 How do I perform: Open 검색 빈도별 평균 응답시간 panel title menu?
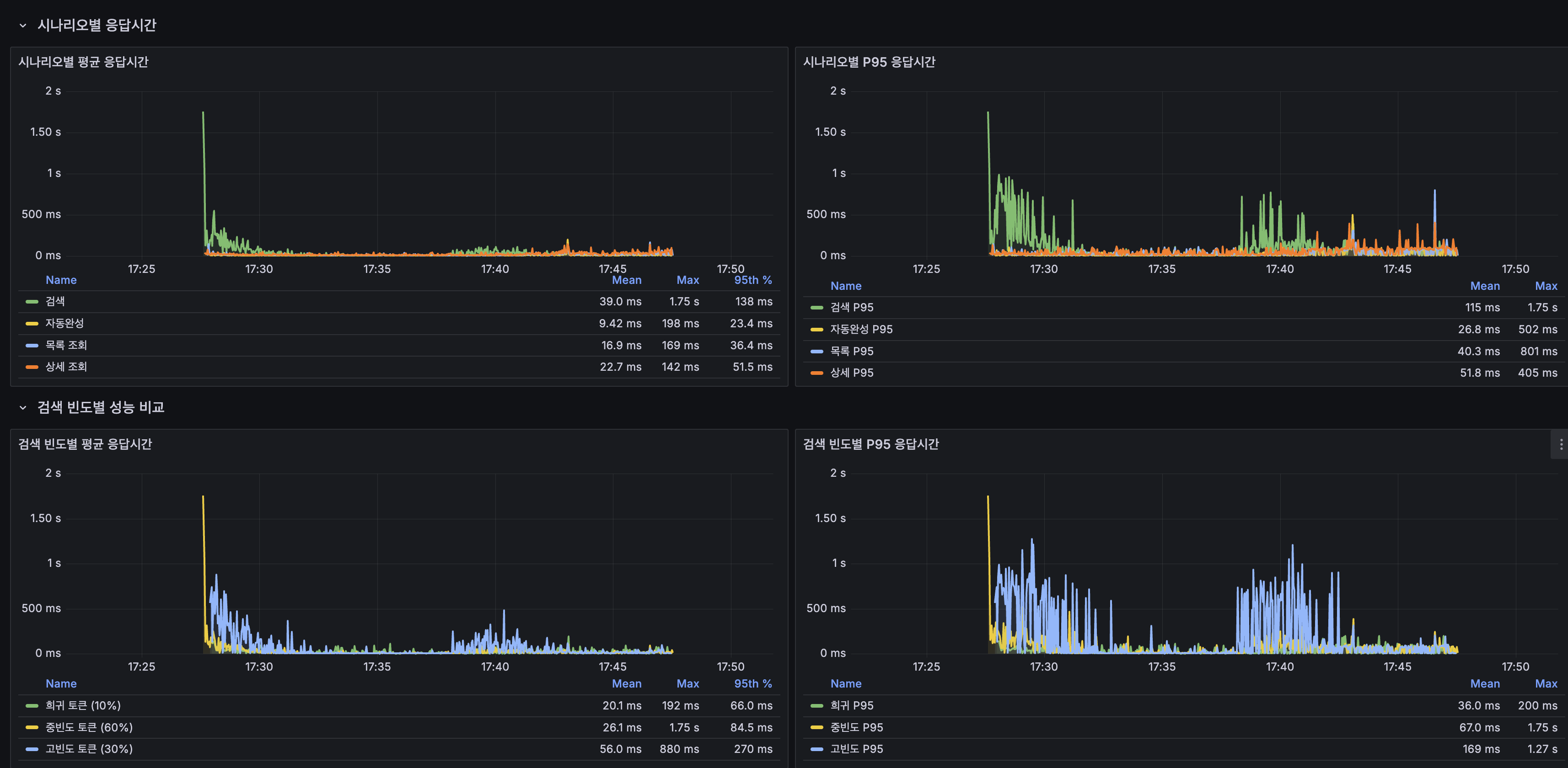pyautogui.click(x=85, y=444)
